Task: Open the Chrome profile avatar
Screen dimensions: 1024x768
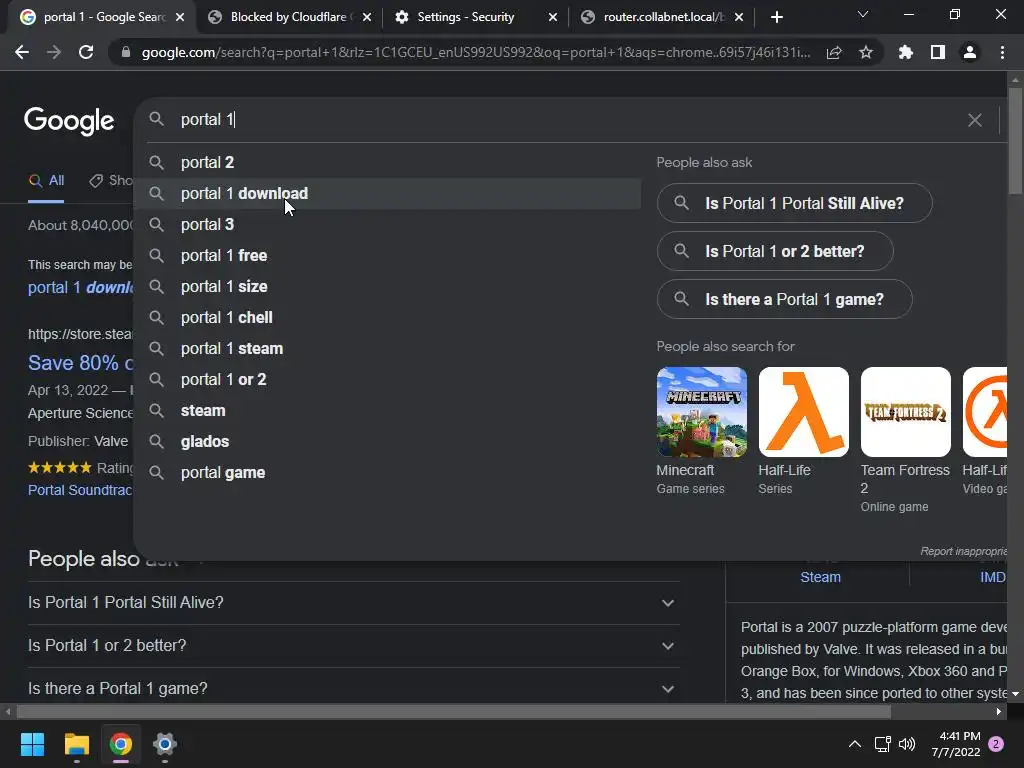Action: pos(970,52)
